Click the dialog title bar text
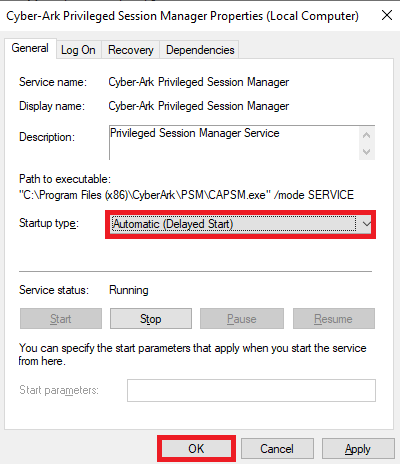The image size is (400, 464). pyautogui.click(x=182, y=16)
